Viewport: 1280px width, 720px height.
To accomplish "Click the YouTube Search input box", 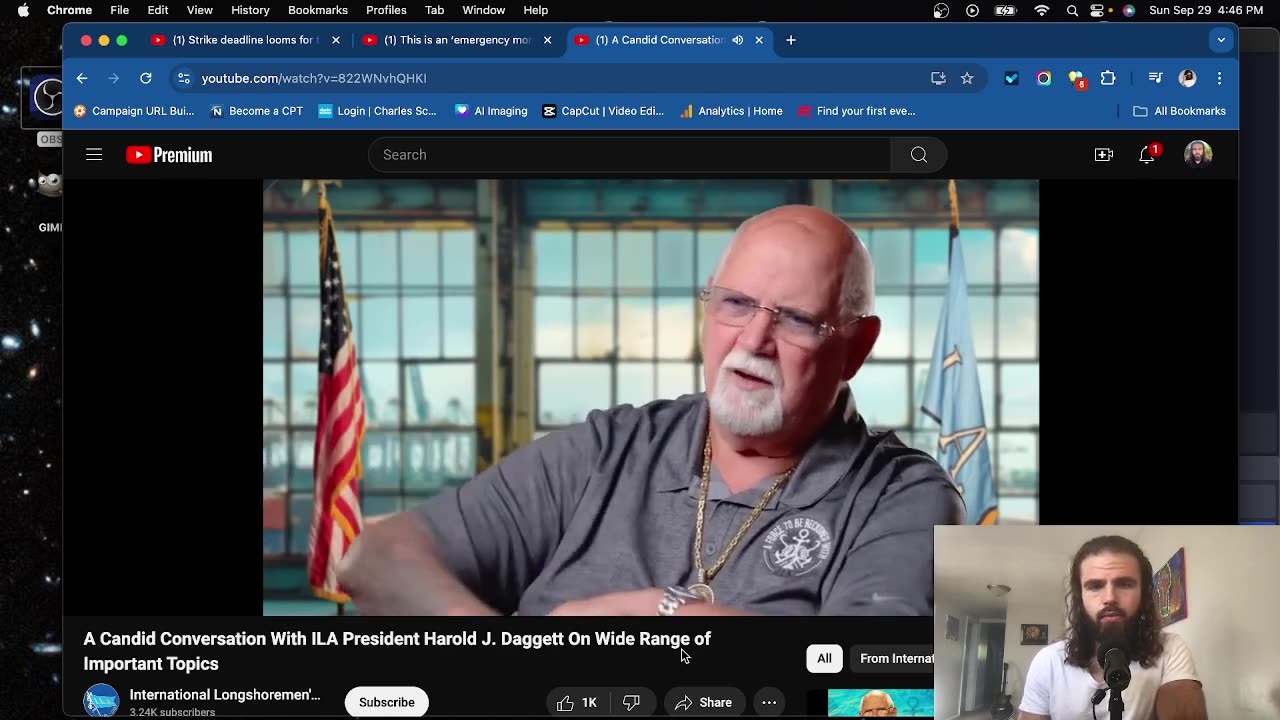I will pos(630,155).
